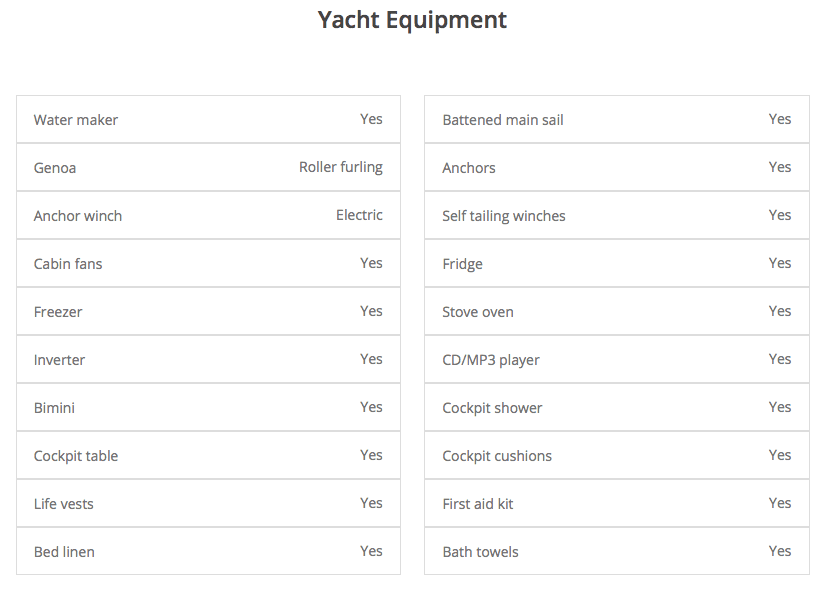Click the Genoa equipment label
This screenshot has height=598, width=826.
[55, 168]
